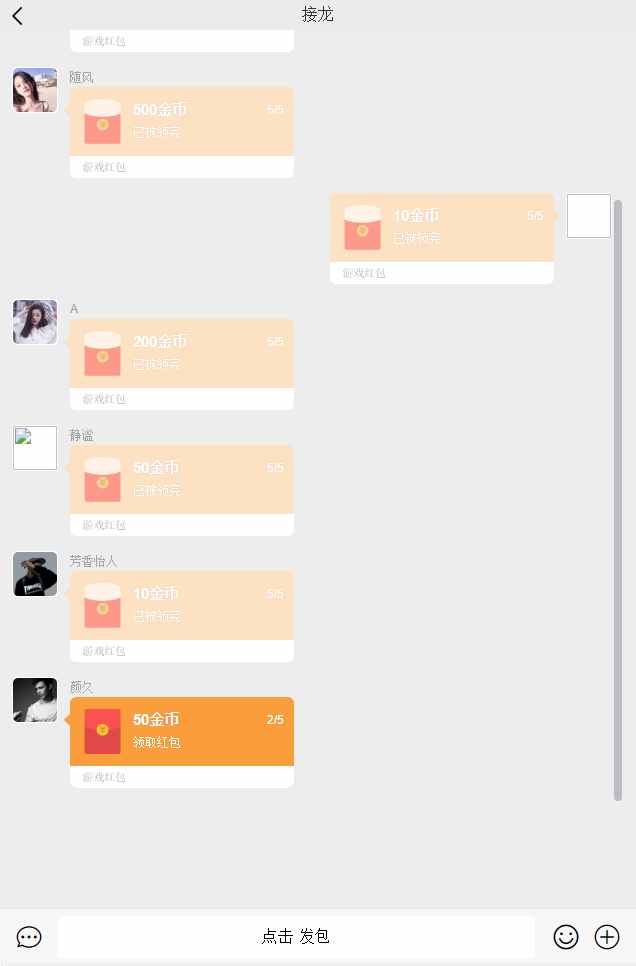Click the envelope icon in your own 10金币 packet
The height and width of the screenshot is (966, 636).
click(362, 227)
